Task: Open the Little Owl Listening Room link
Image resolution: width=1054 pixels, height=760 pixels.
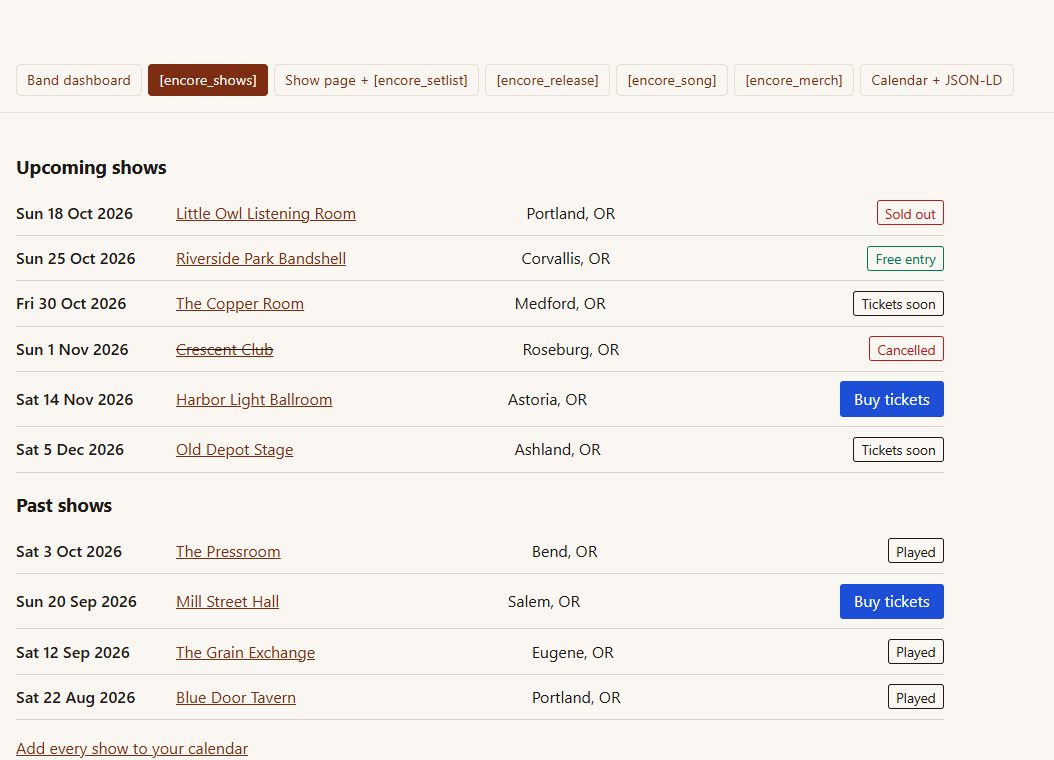Action: pos(266,214)
